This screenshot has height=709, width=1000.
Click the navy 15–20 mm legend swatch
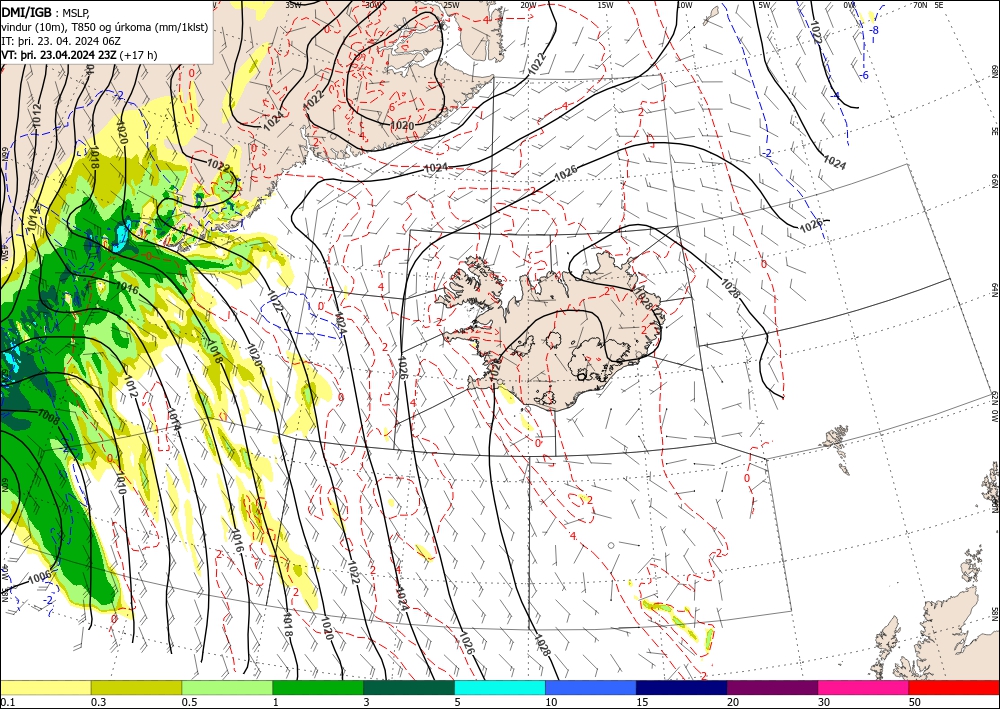coord(682,687)
